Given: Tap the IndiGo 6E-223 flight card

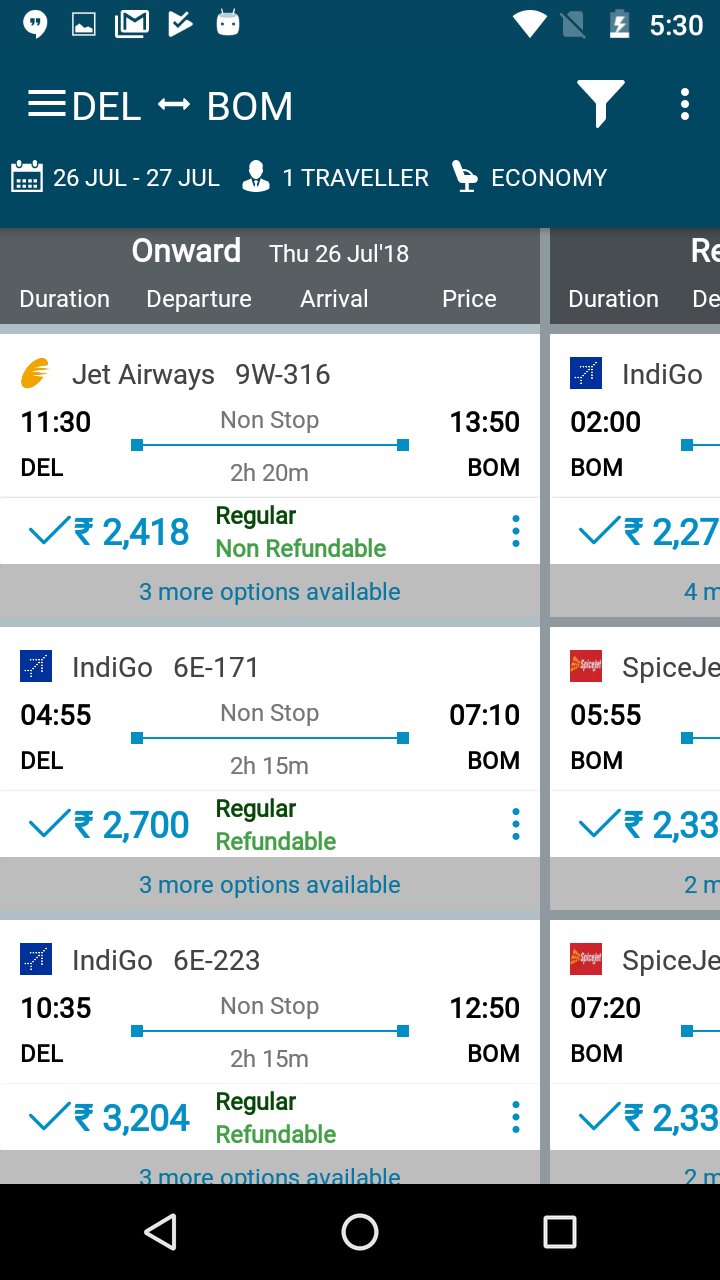Looking at the screenshot, I should pyautogui.click(x=269, y=1010).
